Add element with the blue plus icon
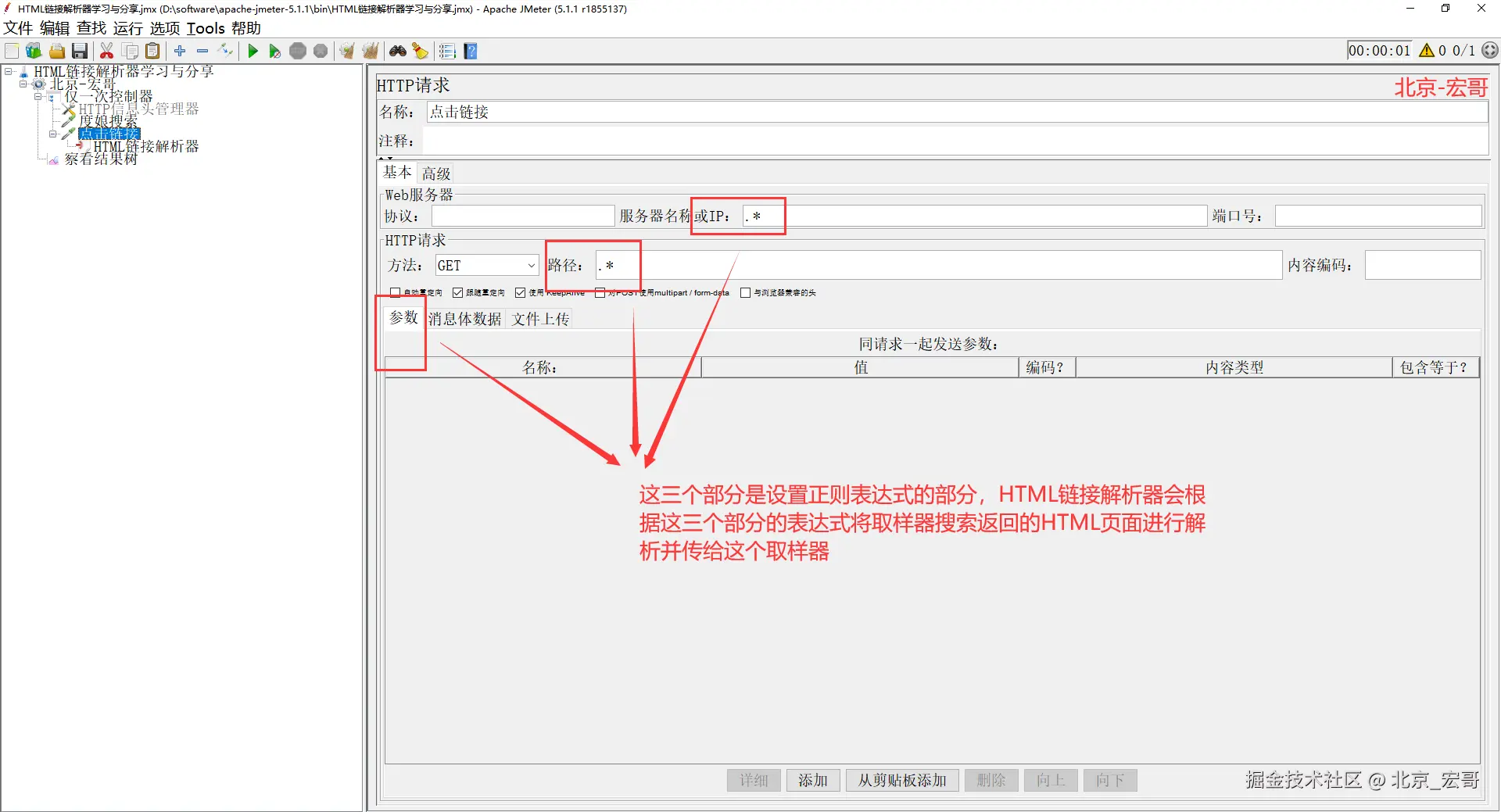1501x812 pixels. pyautogui.click(x=180, y=52)
